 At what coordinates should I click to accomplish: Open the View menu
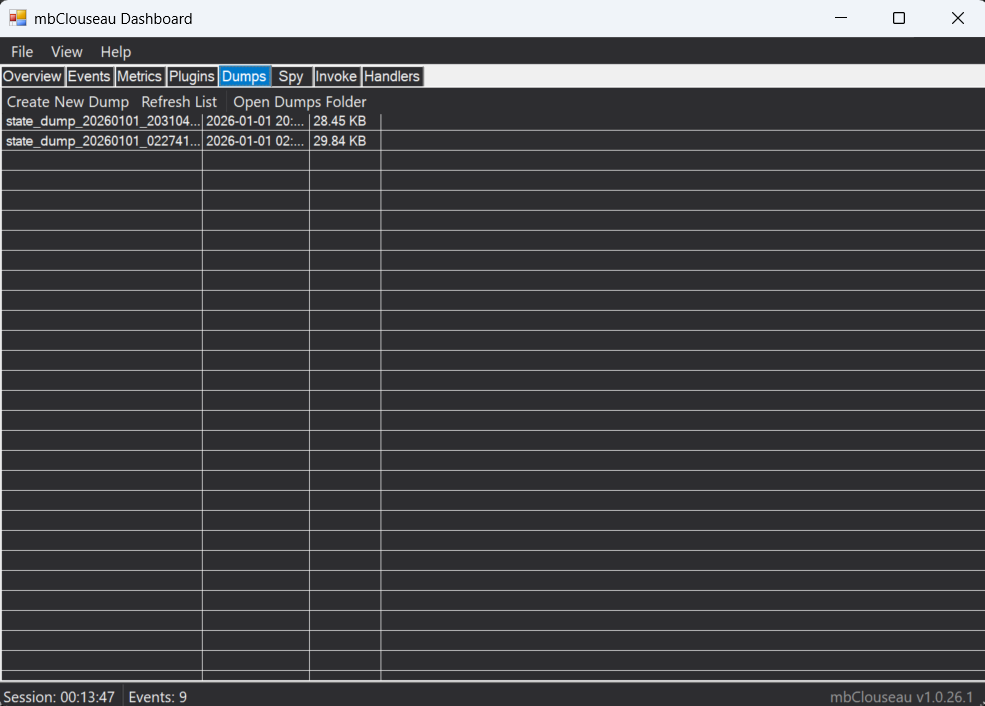click(x=66, y=51)
